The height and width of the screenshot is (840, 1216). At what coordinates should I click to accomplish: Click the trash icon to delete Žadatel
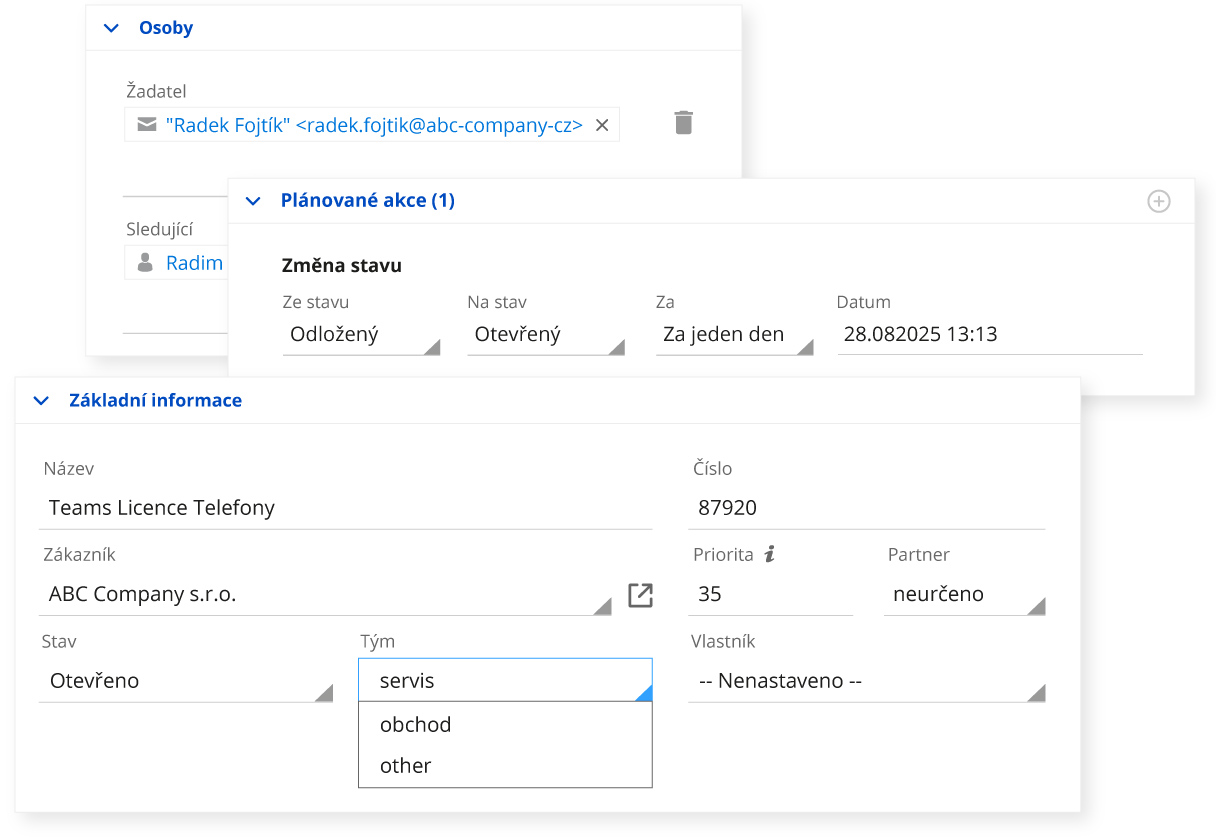684,122
